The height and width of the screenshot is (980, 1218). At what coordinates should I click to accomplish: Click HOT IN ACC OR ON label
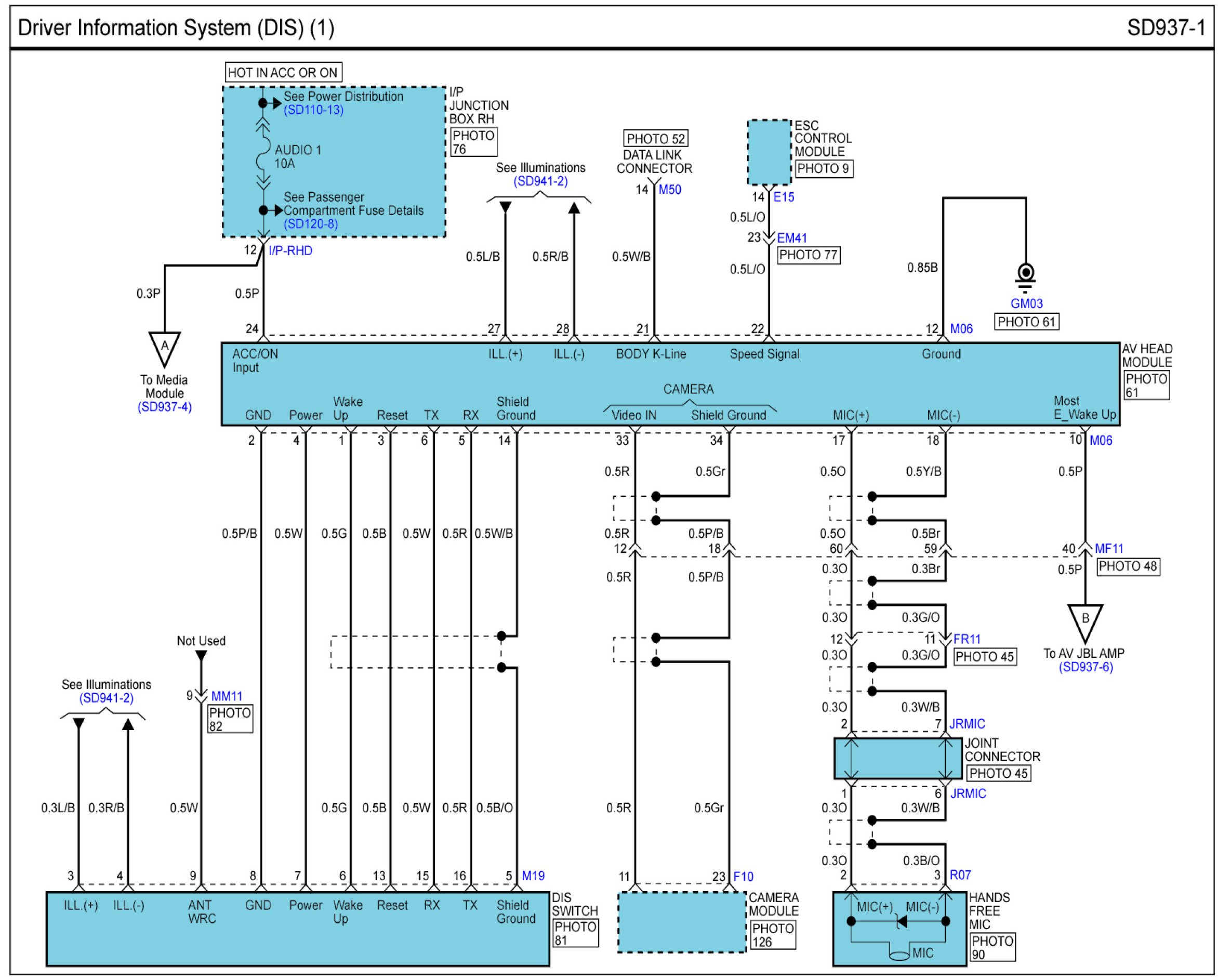point(283,73)
